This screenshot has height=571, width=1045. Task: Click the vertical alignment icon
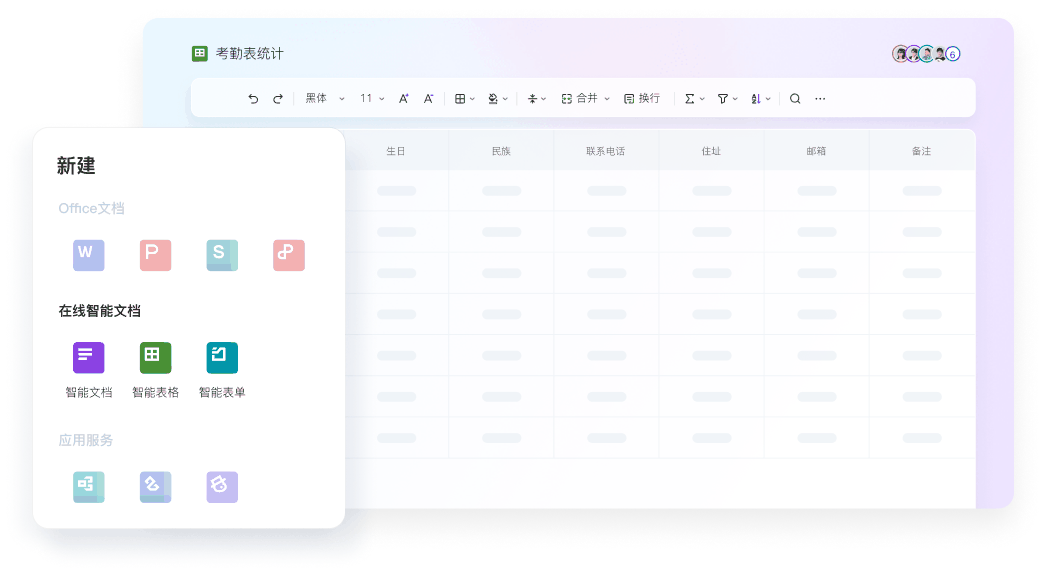point(532,99)
